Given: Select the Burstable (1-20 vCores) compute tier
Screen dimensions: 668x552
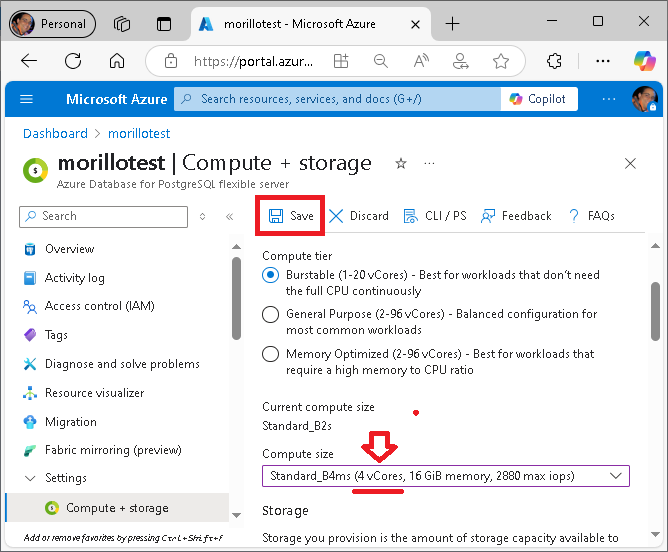Looking at the screenshot, I should [x=271, y=275].
